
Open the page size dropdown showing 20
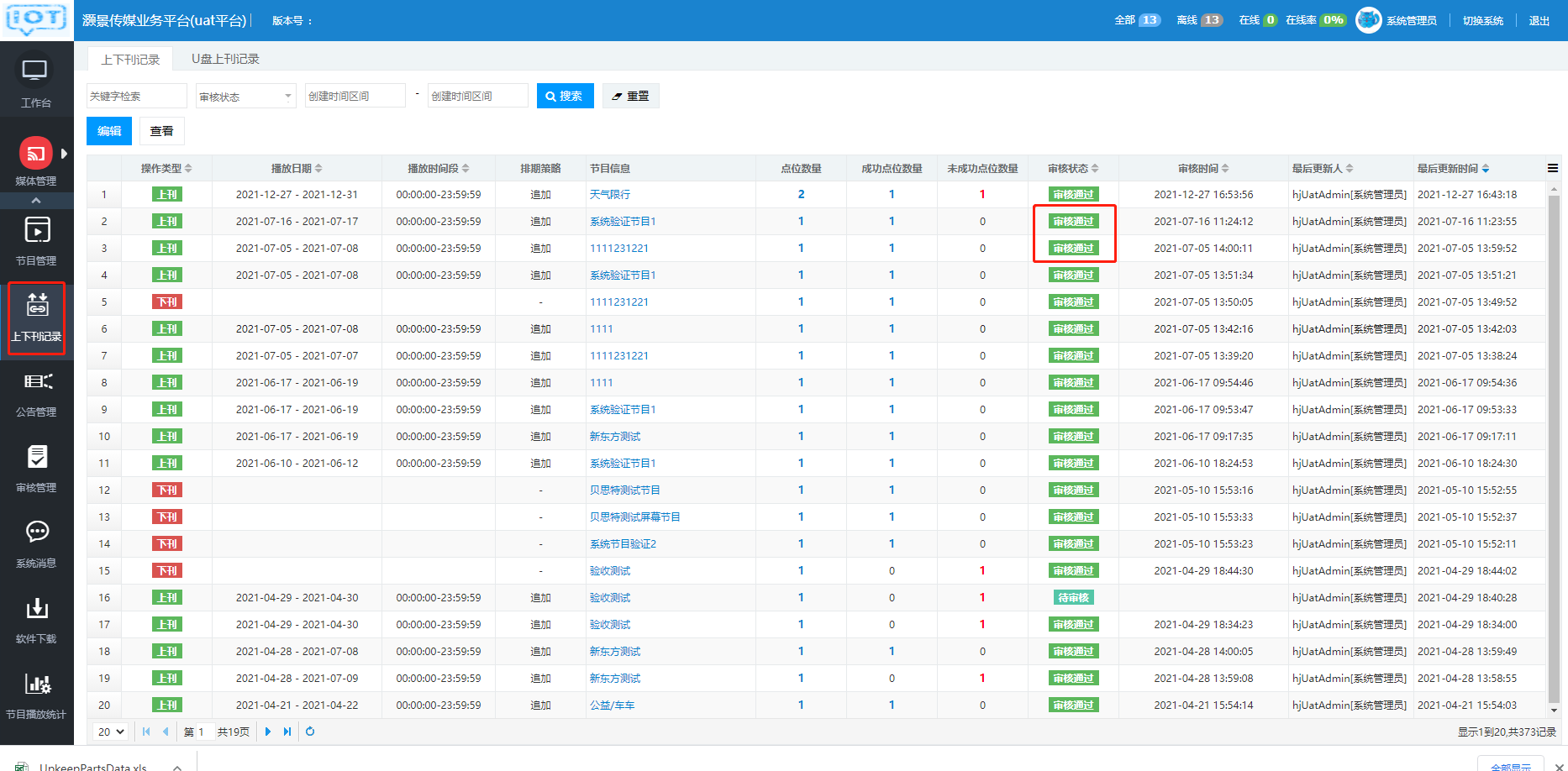coord(110,732)
